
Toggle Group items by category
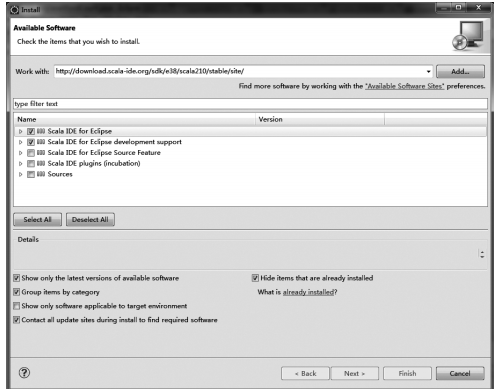pos(16,292)
